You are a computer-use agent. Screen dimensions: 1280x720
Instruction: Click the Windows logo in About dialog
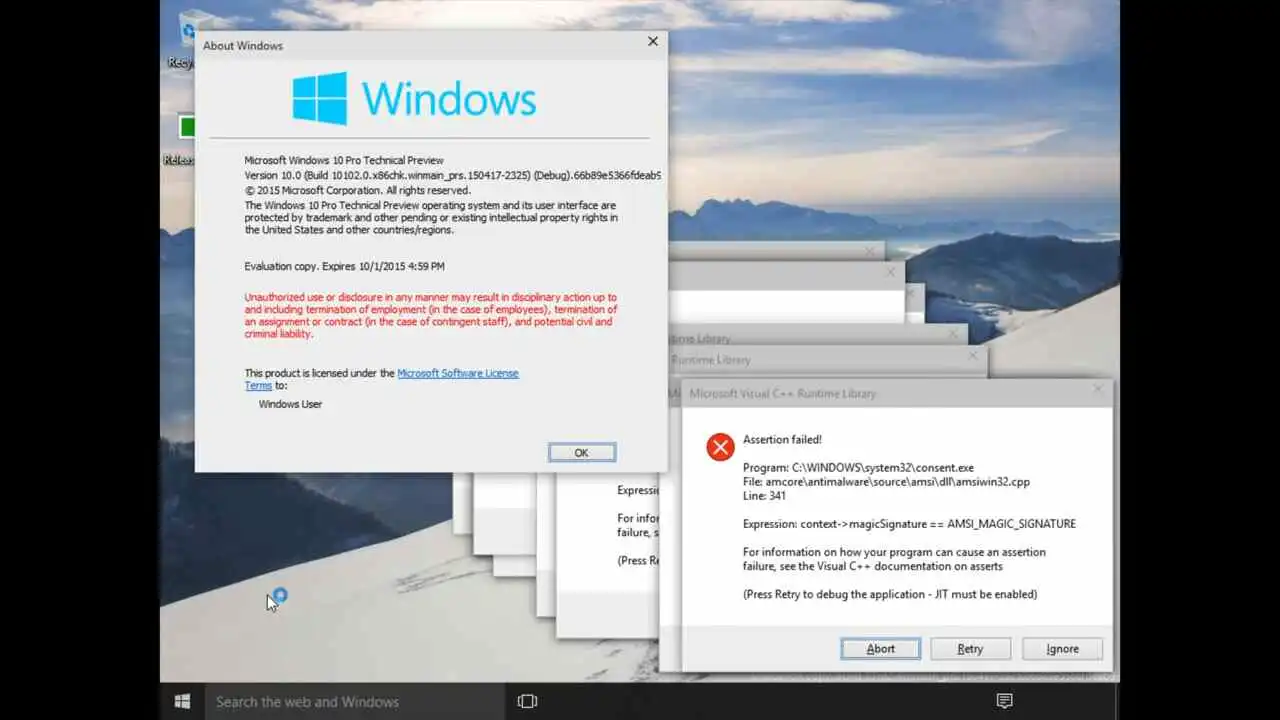pyautogui.click(x=320, y=98)
